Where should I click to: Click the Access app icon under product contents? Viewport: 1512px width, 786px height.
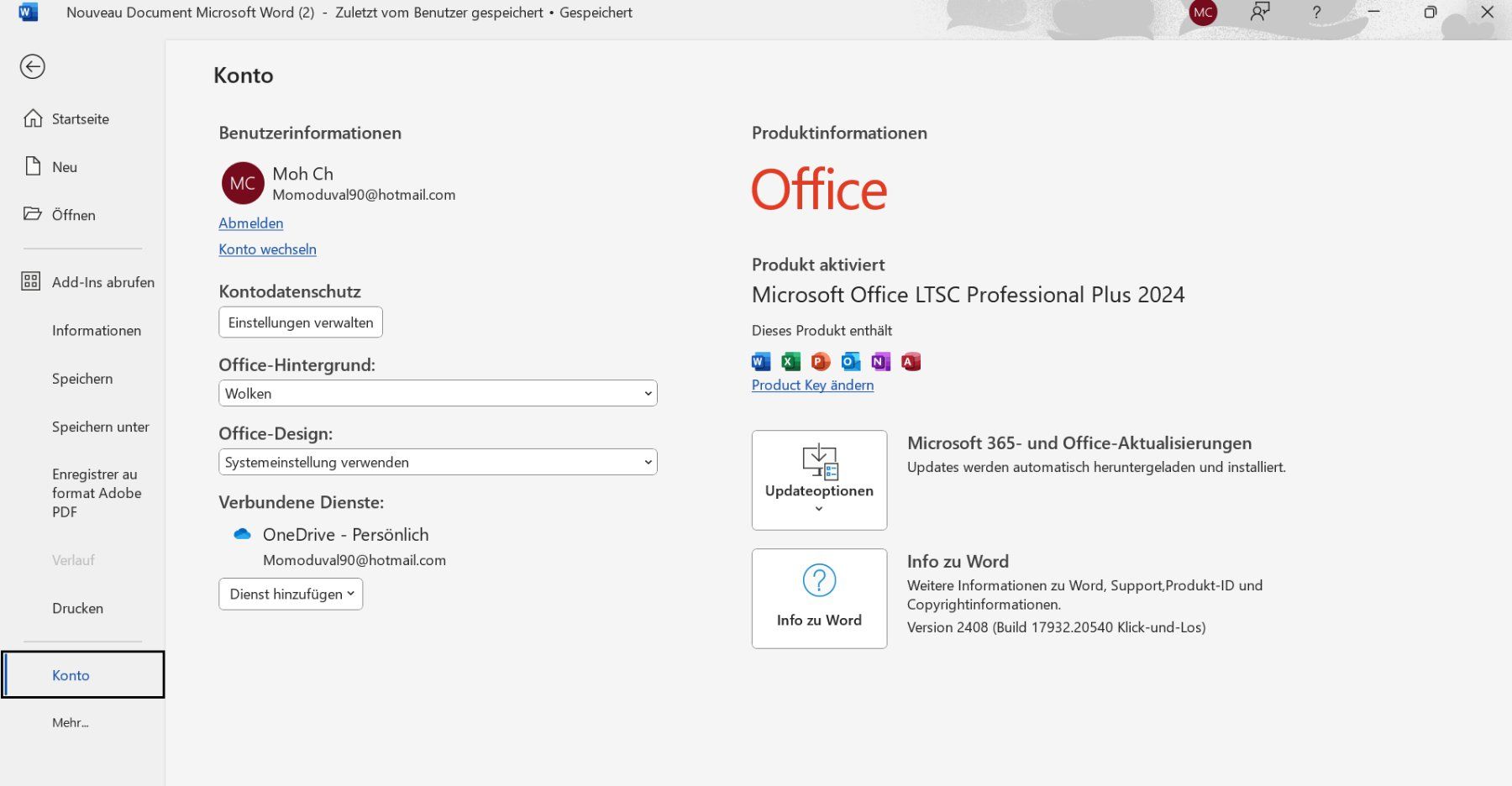point(911,362)
